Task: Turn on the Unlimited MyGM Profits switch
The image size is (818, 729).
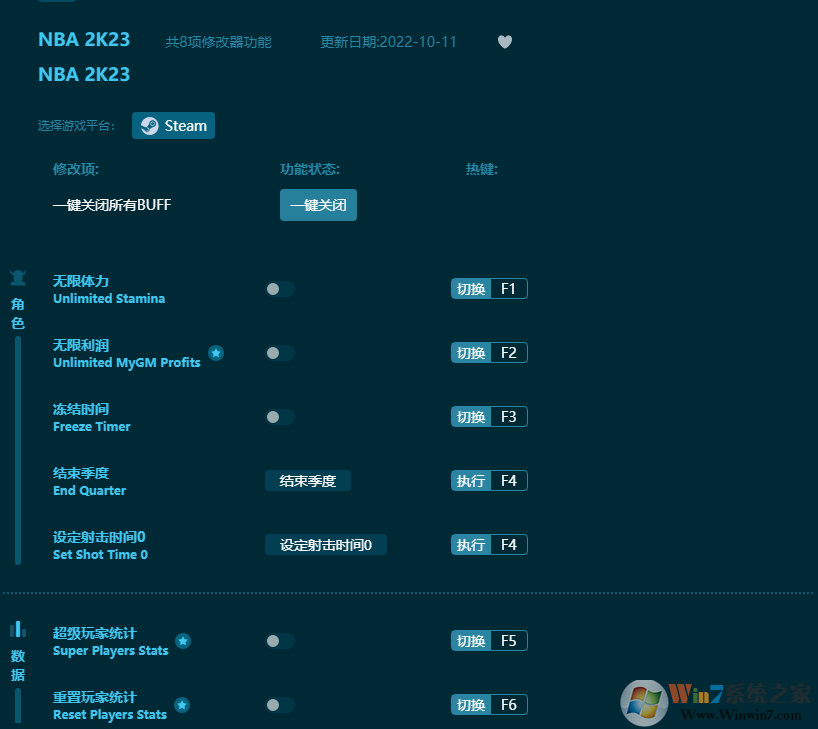Action: (279, 353)
